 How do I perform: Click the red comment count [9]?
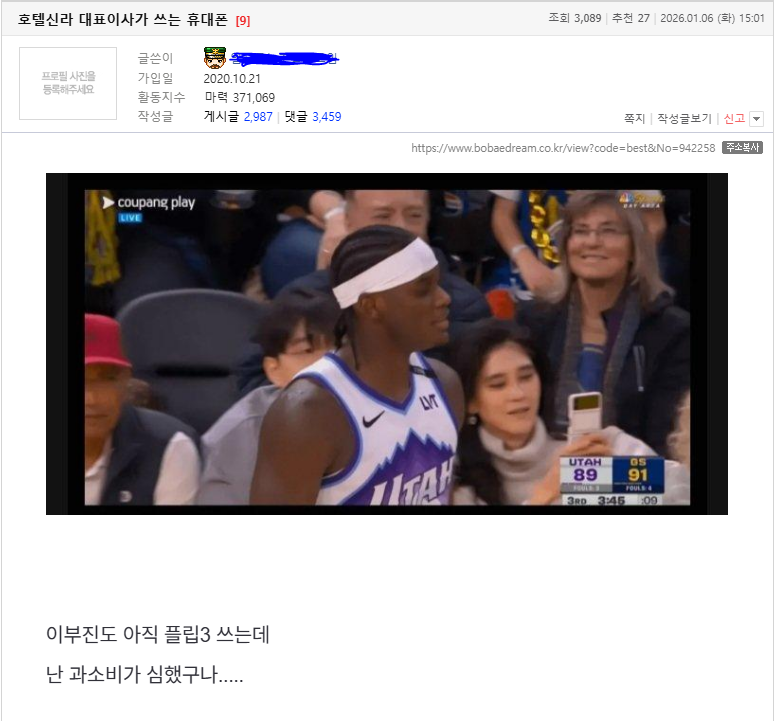243,21
